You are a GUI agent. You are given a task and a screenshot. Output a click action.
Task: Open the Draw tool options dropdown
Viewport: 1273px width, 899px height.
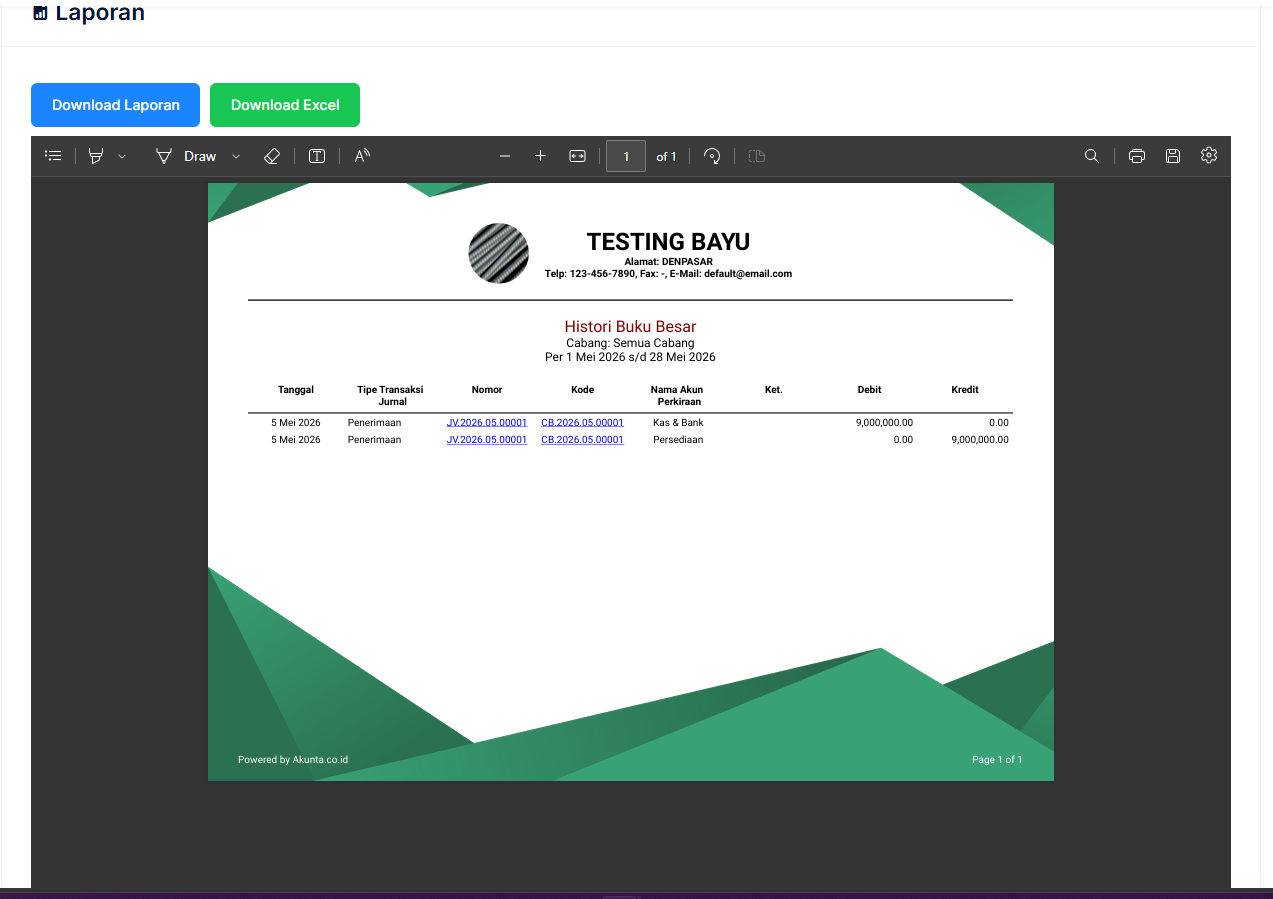[236, 156]
